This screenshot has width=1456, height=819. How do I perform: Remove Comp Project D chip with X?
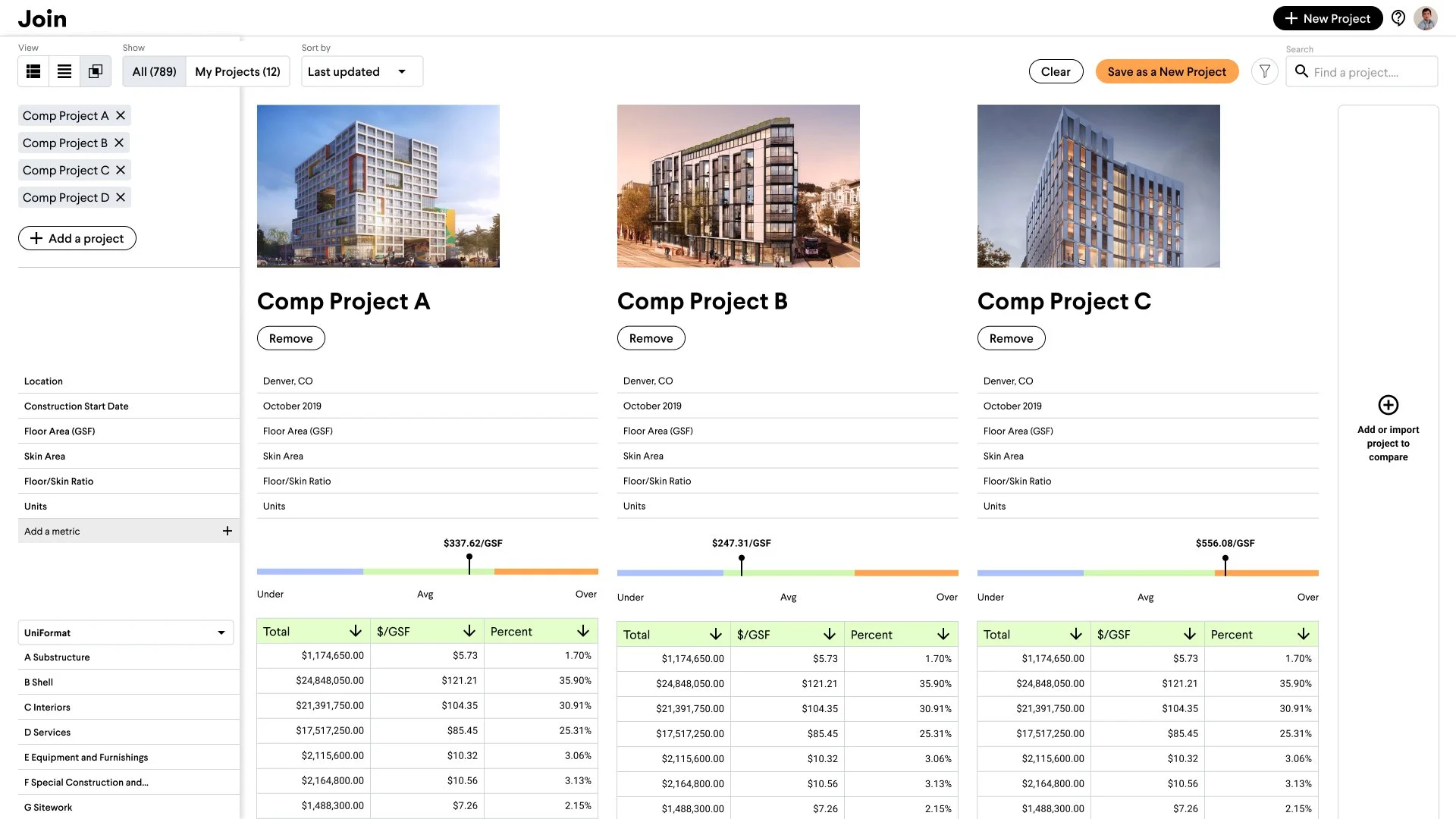(x=121, y=197)
